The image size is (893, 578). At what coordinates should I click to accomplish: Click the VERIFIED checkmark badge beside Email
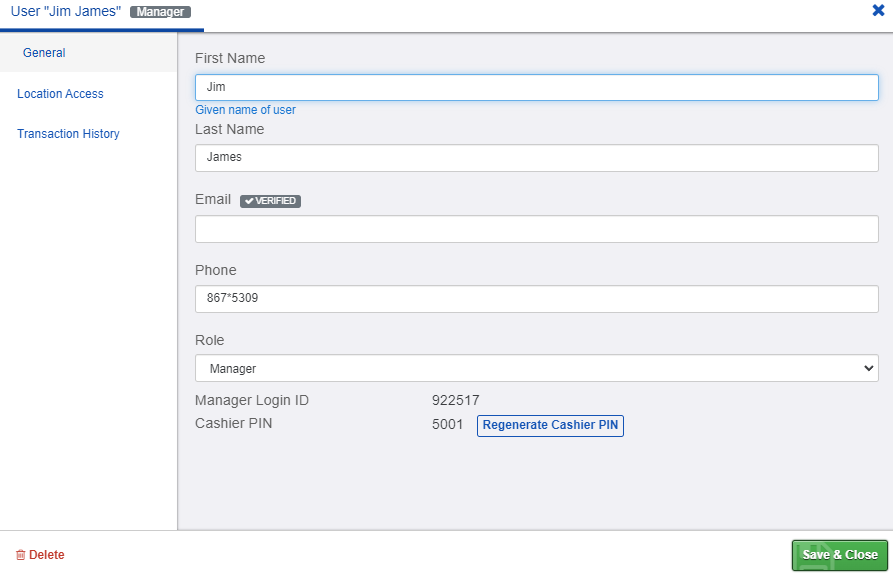coord(270,201)
